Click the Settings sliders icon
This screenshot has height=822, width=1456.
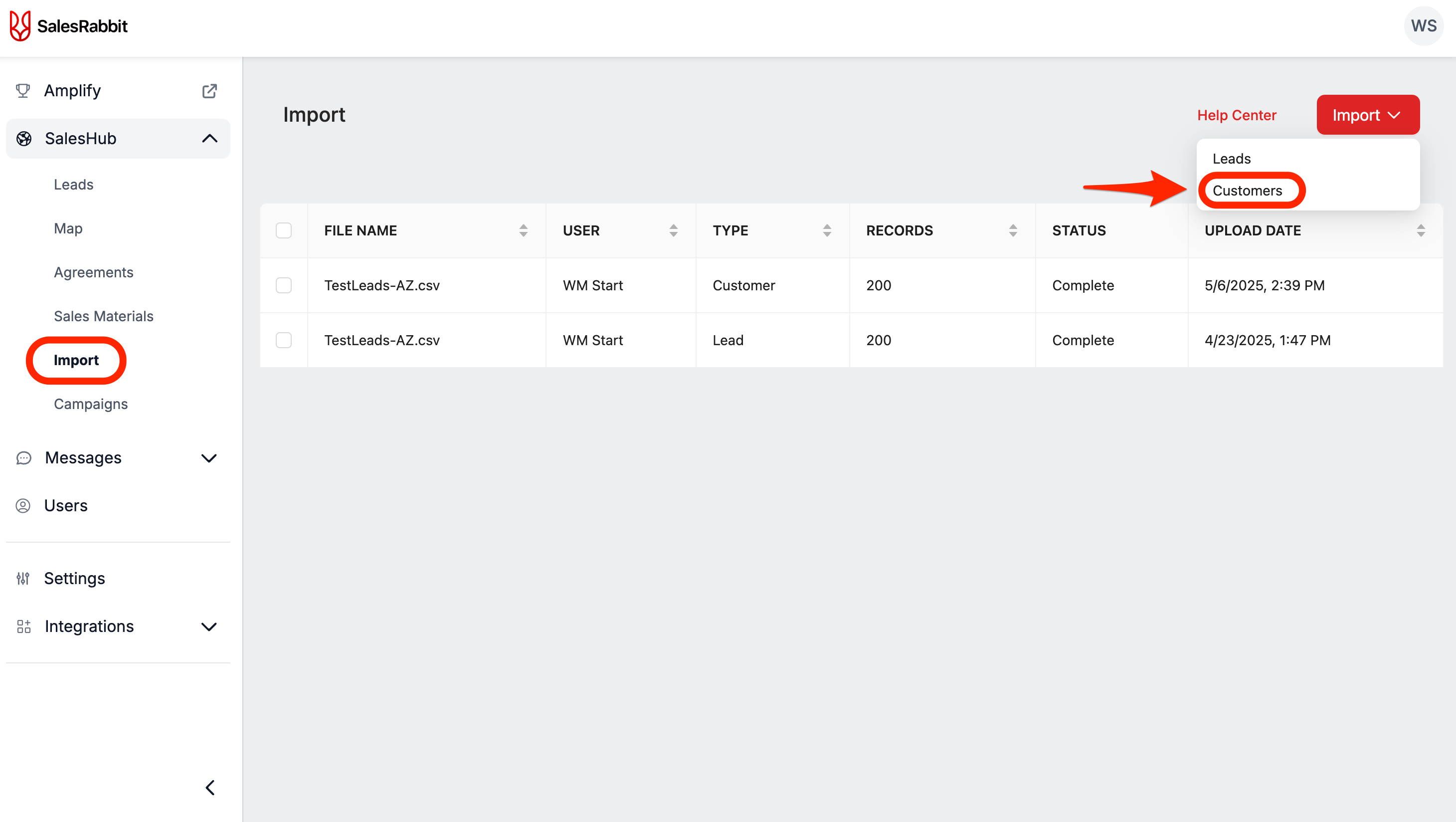(x=23, y=578)
